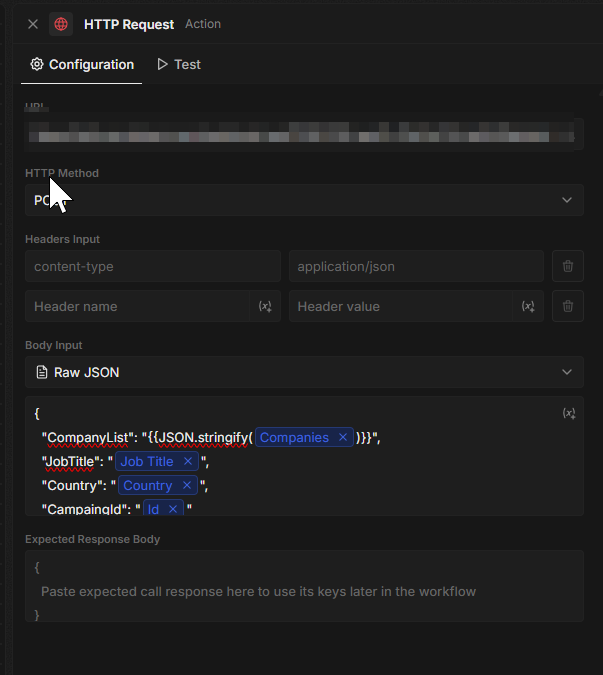
Task: Click the "Country" key text in the body
Action: pos(73,486)
